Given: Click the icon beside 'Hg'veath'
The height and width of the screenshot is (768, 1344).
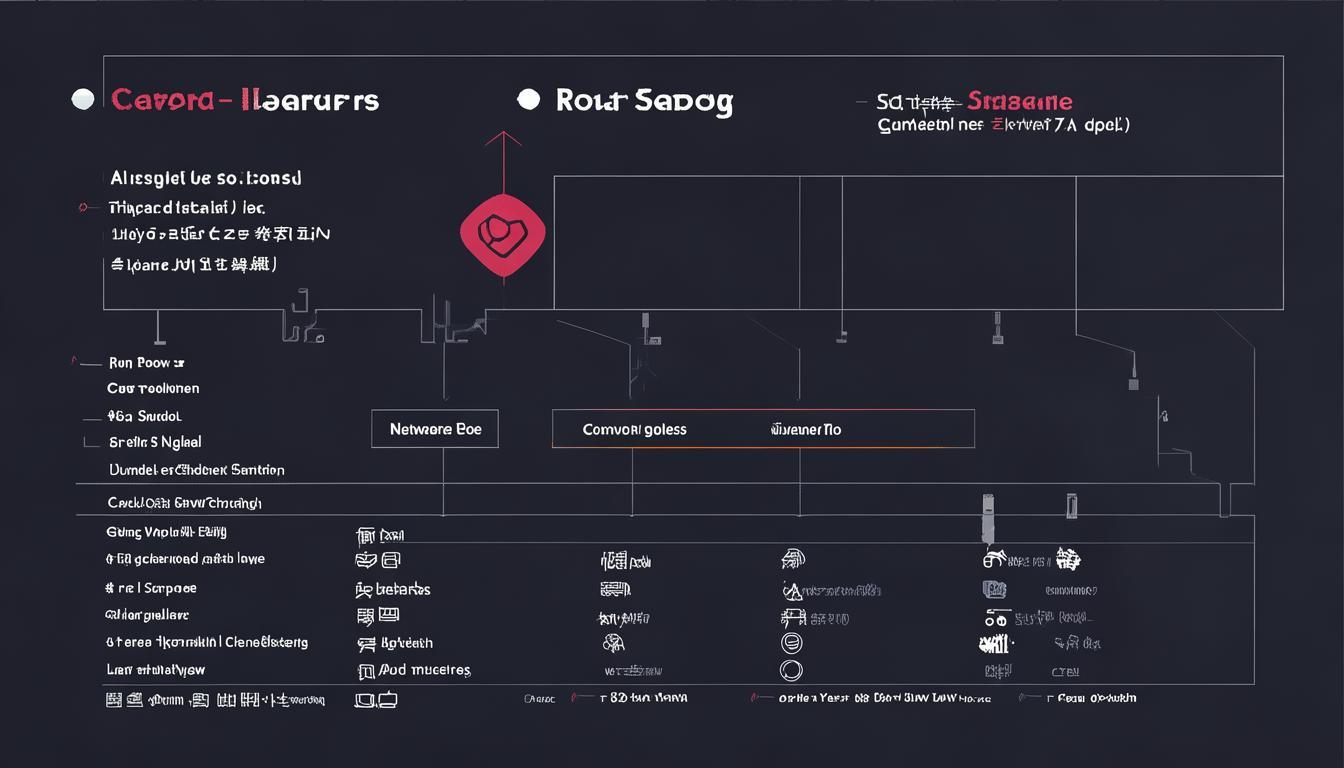Looking at the screenshot, I should pyautogui.click(x=367, y=644).
